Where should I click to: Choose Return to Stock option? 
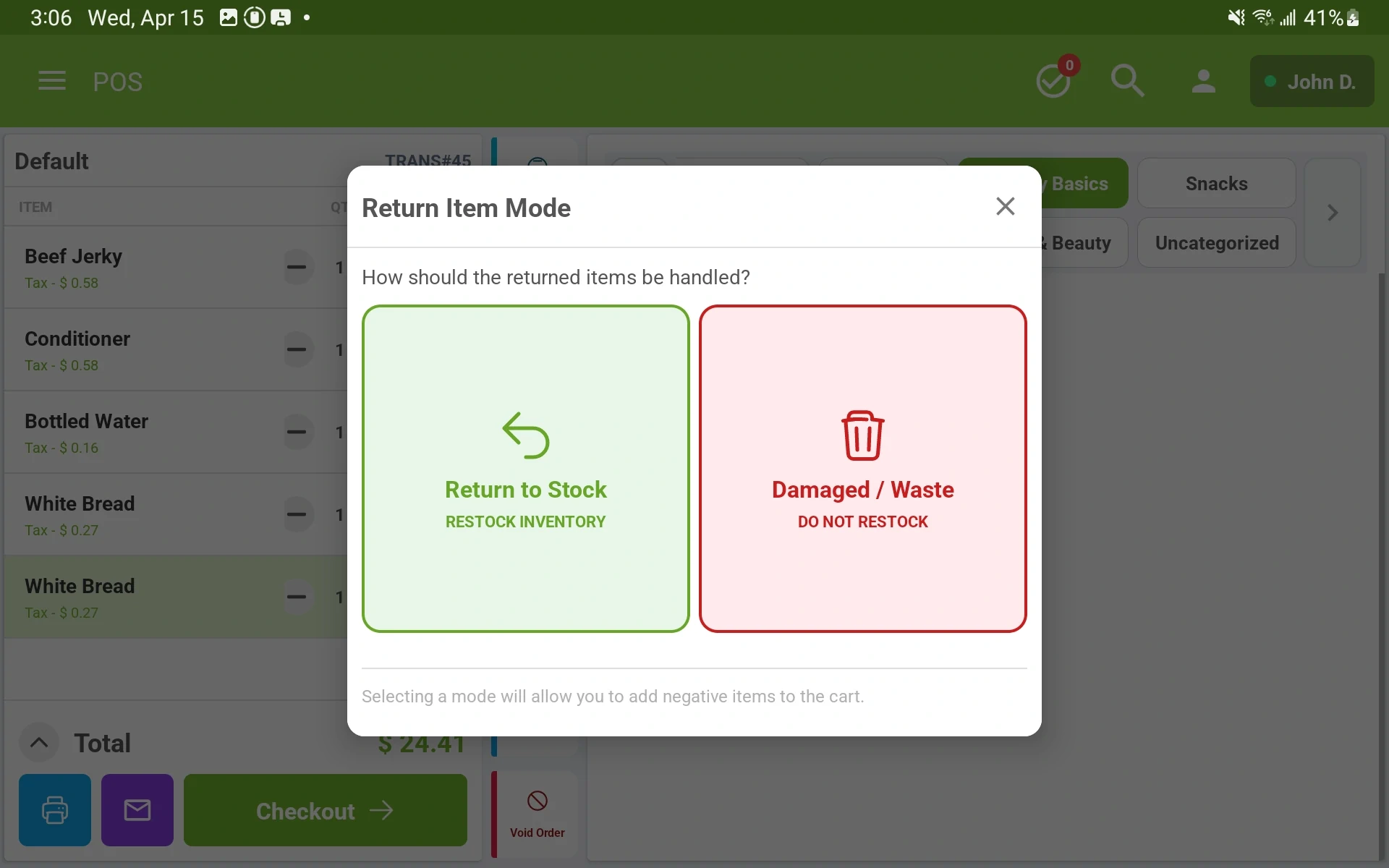525,468
